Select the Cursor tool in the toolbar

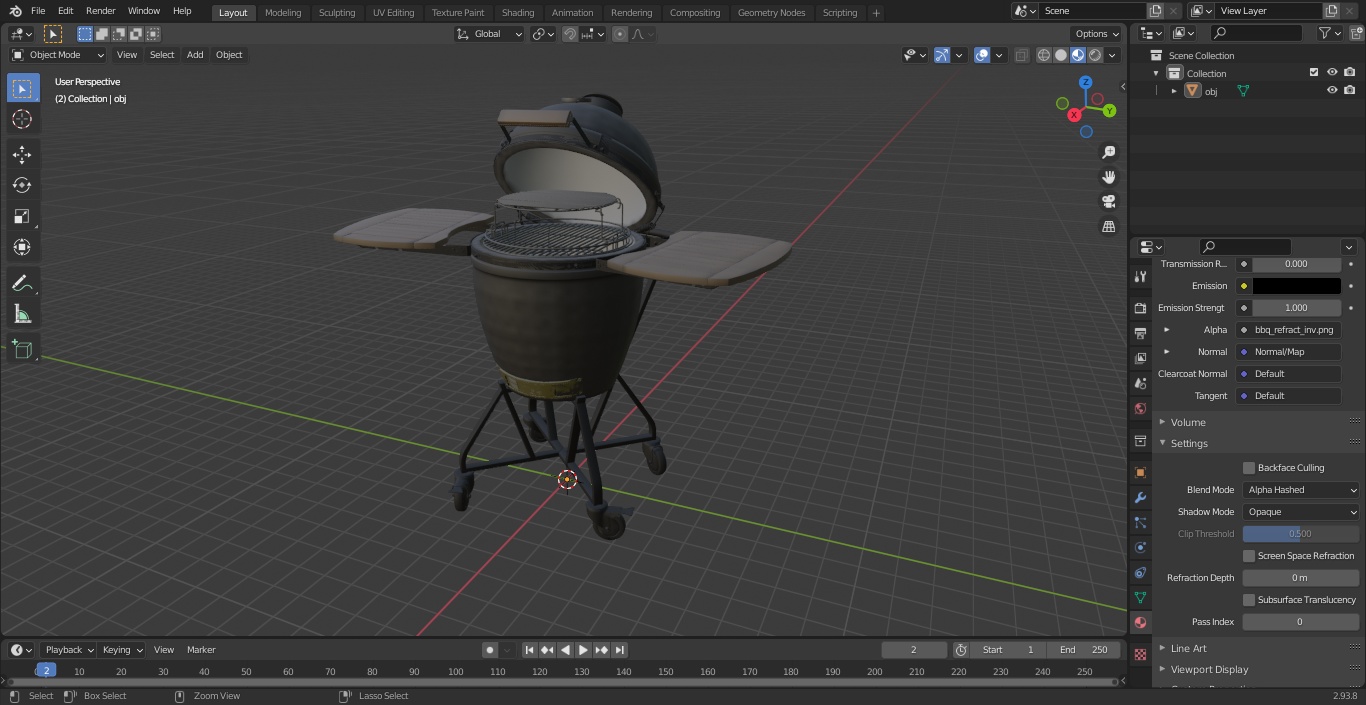point(22,119)
